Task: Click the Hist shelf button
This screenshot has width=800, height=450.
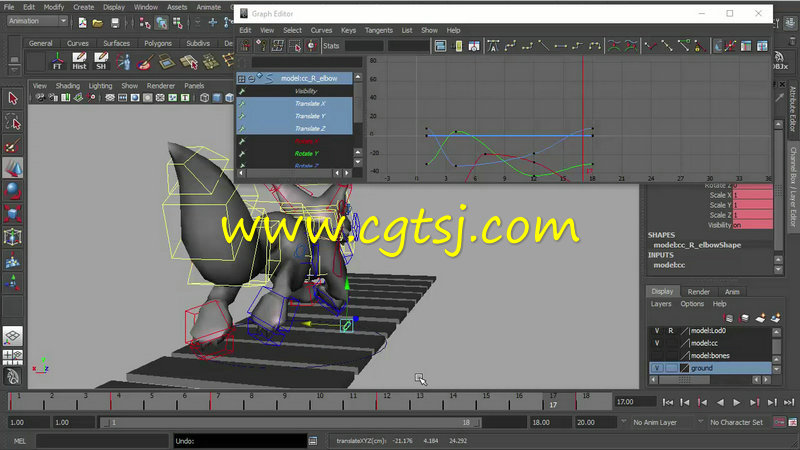Action: [79, 61]
